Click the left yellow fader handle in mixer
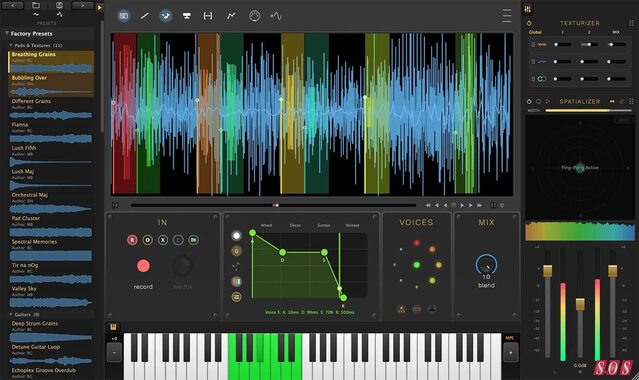 tap(548, 271)
